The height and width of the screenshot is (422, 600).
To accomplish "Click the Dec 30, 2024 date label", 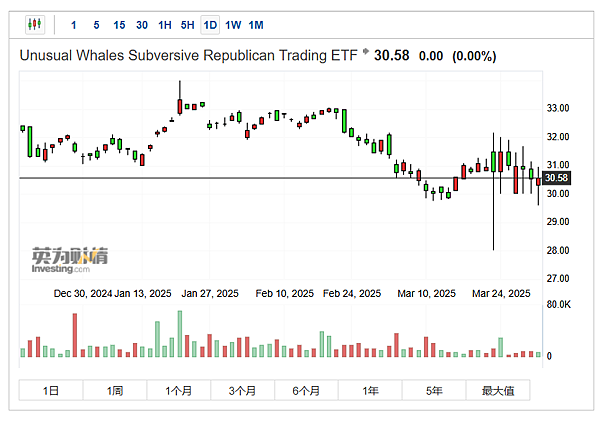I will [x=83, y=293].
